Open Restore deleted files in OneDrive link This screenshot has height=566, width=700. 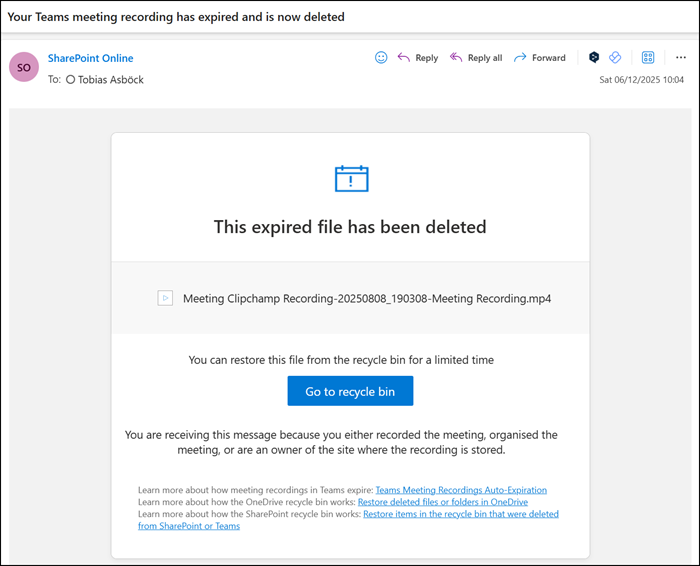[x=443, y=502]
